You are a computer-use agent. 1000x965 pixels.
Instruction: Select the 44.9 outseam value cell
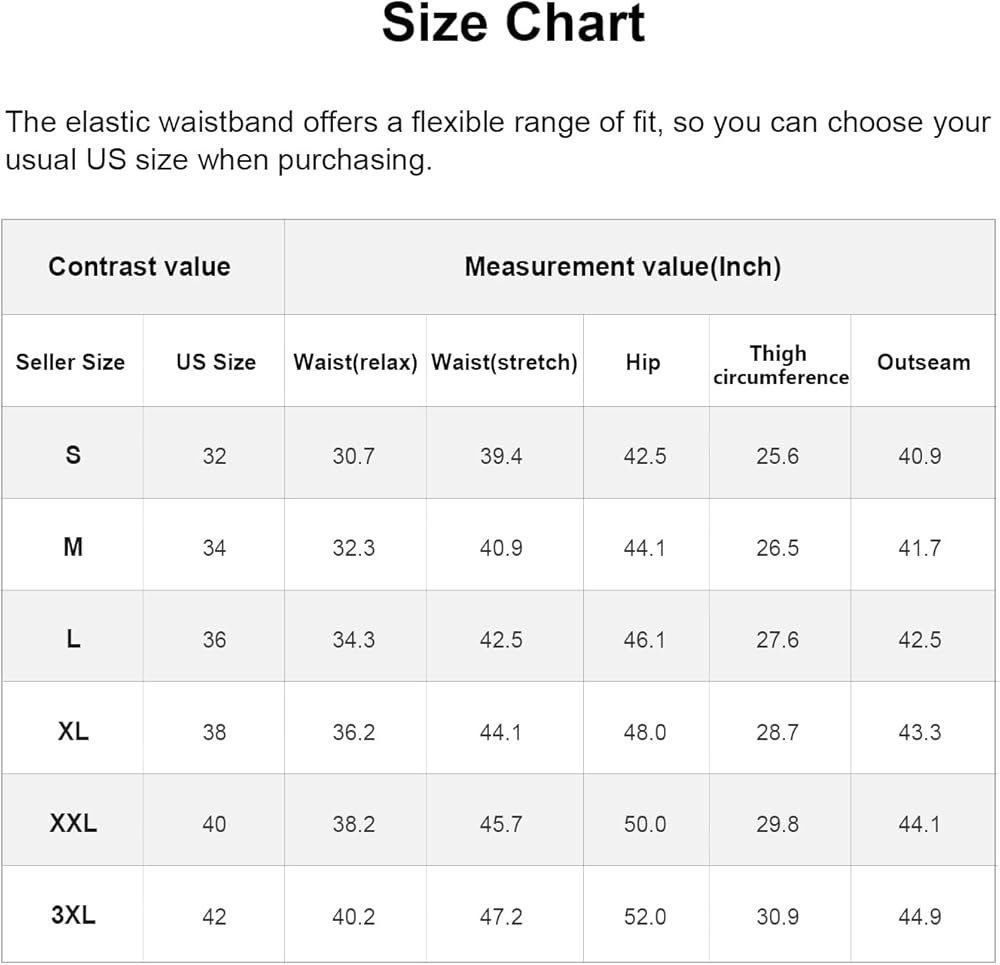[920, 916]
